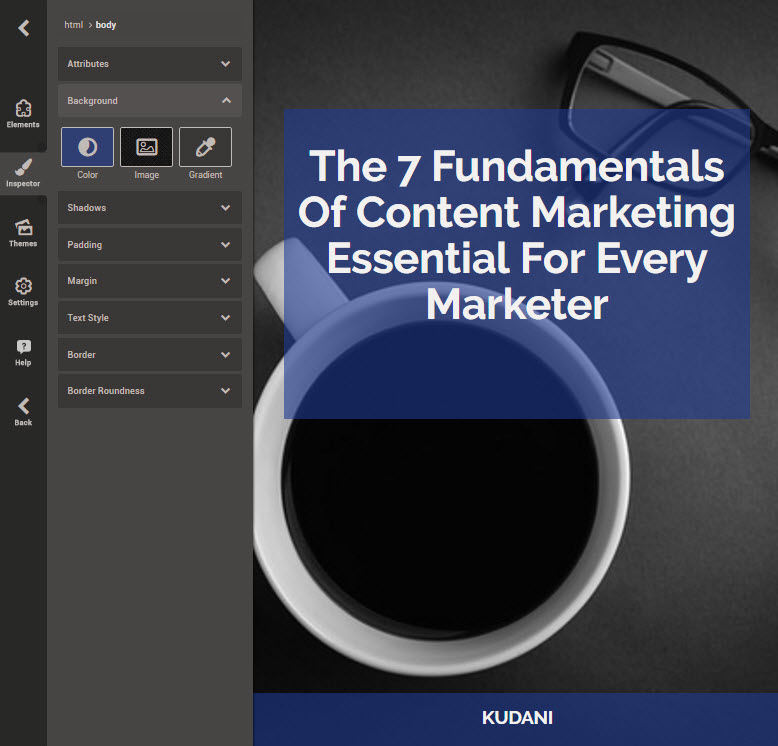This screenshot has width=778, height=746.
Task: Choose the Color background option
Action: click(87, 147)
